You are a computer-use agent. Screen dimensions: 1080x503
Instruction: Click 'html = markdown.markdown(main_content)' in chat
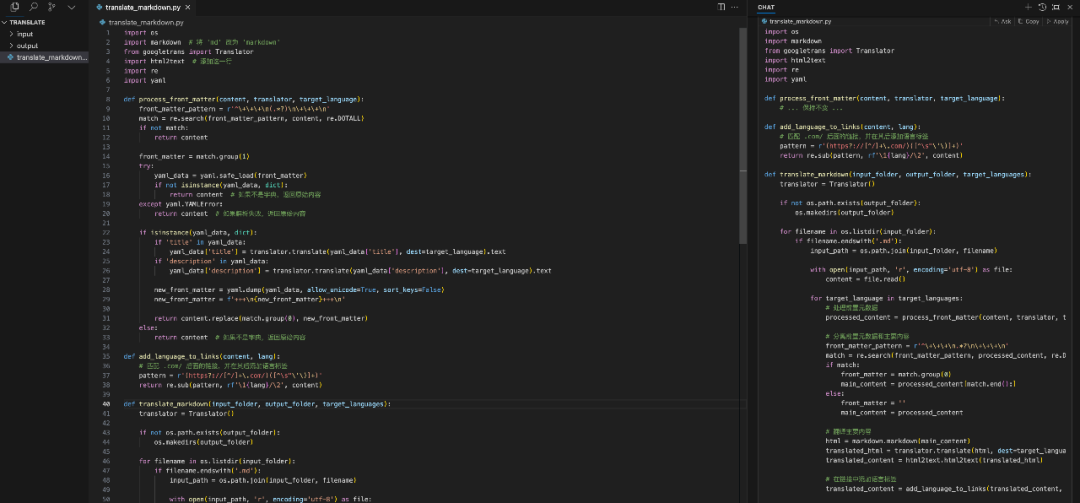(897, 441)
